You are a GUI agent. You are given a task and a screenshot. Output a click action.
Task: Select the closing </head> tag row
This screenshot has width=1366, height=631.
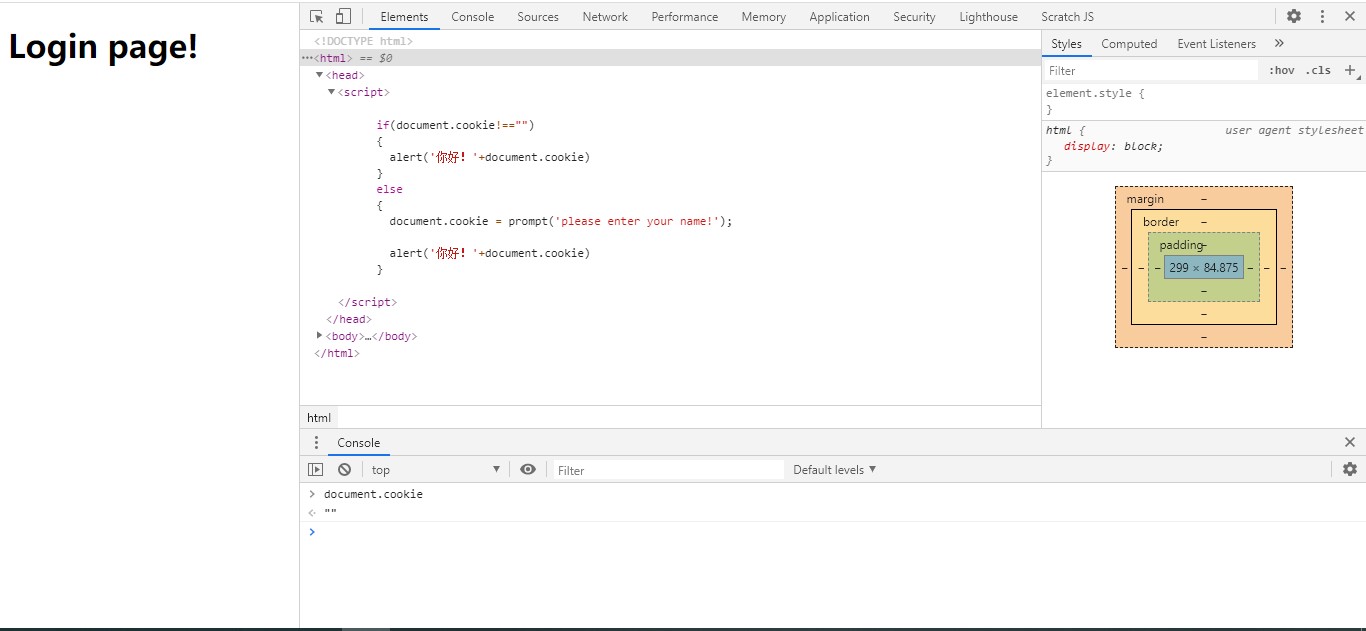(349, 319)
